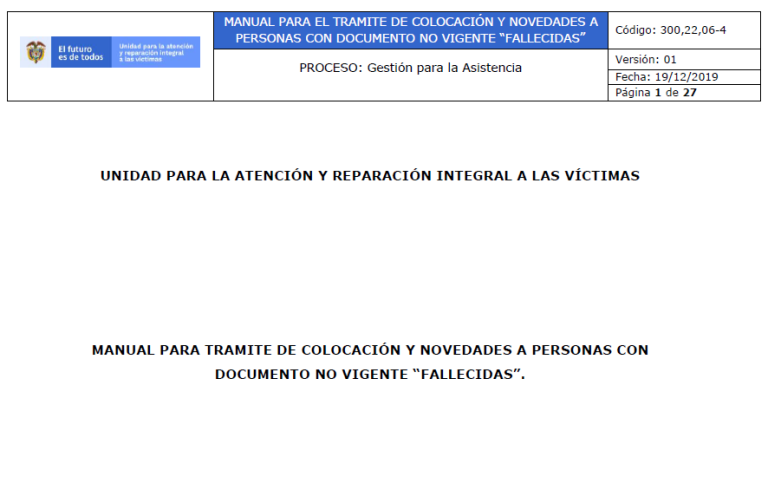Click heading 'UNIDAD PARA LA ATENCIÓN Y REPARACIÓN INTEGRAL'
The width and height of the screenshot is (768, 477).
pos(370,176)
